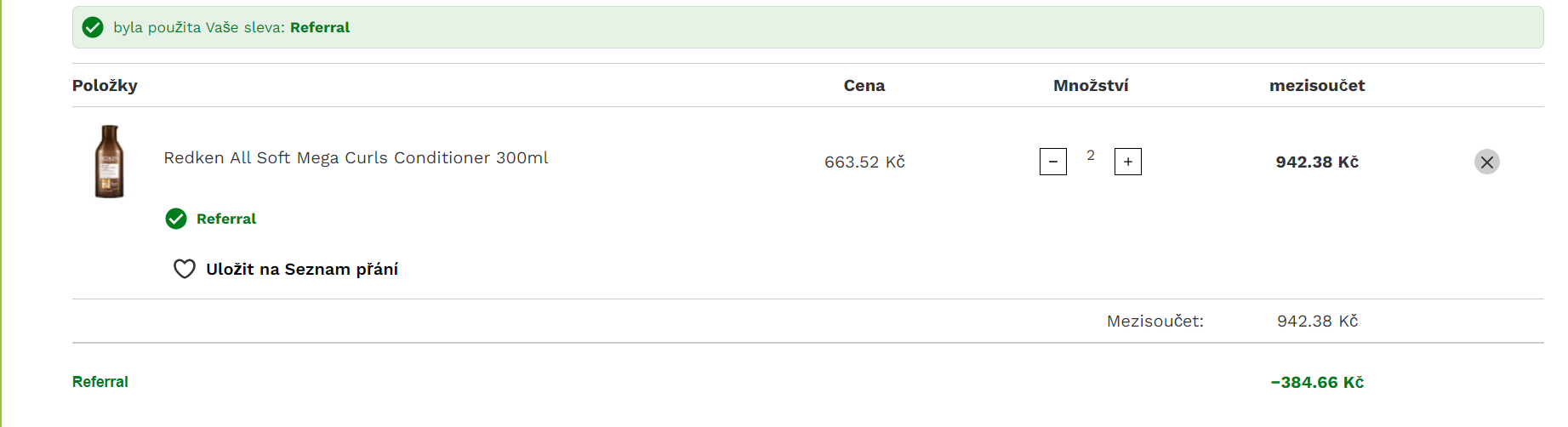
Task: Decrease the conditioner quantity with the minus button
Action: tap(1052, 162)
